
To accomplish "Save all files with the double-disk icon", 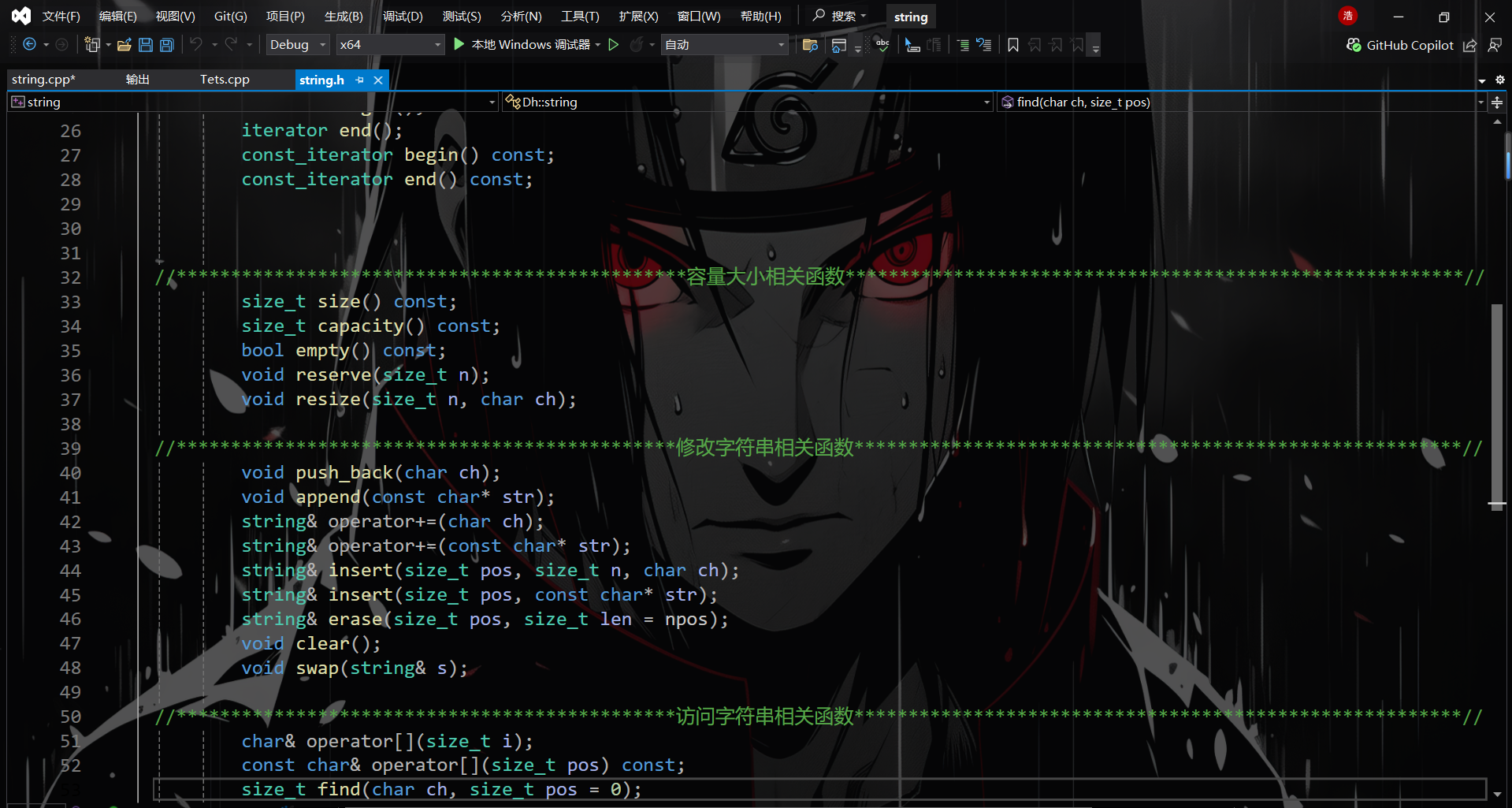I will [166, 45].
